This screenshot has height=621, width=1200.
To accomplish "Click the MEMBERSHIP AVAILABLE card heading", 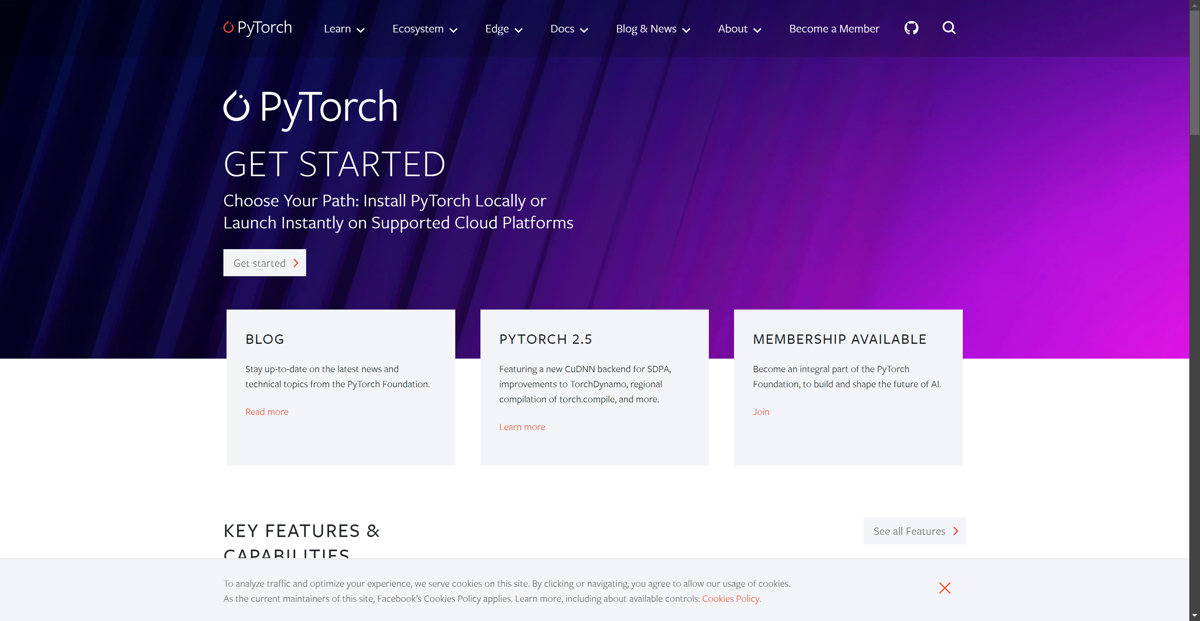I will [x=840, y=339].
